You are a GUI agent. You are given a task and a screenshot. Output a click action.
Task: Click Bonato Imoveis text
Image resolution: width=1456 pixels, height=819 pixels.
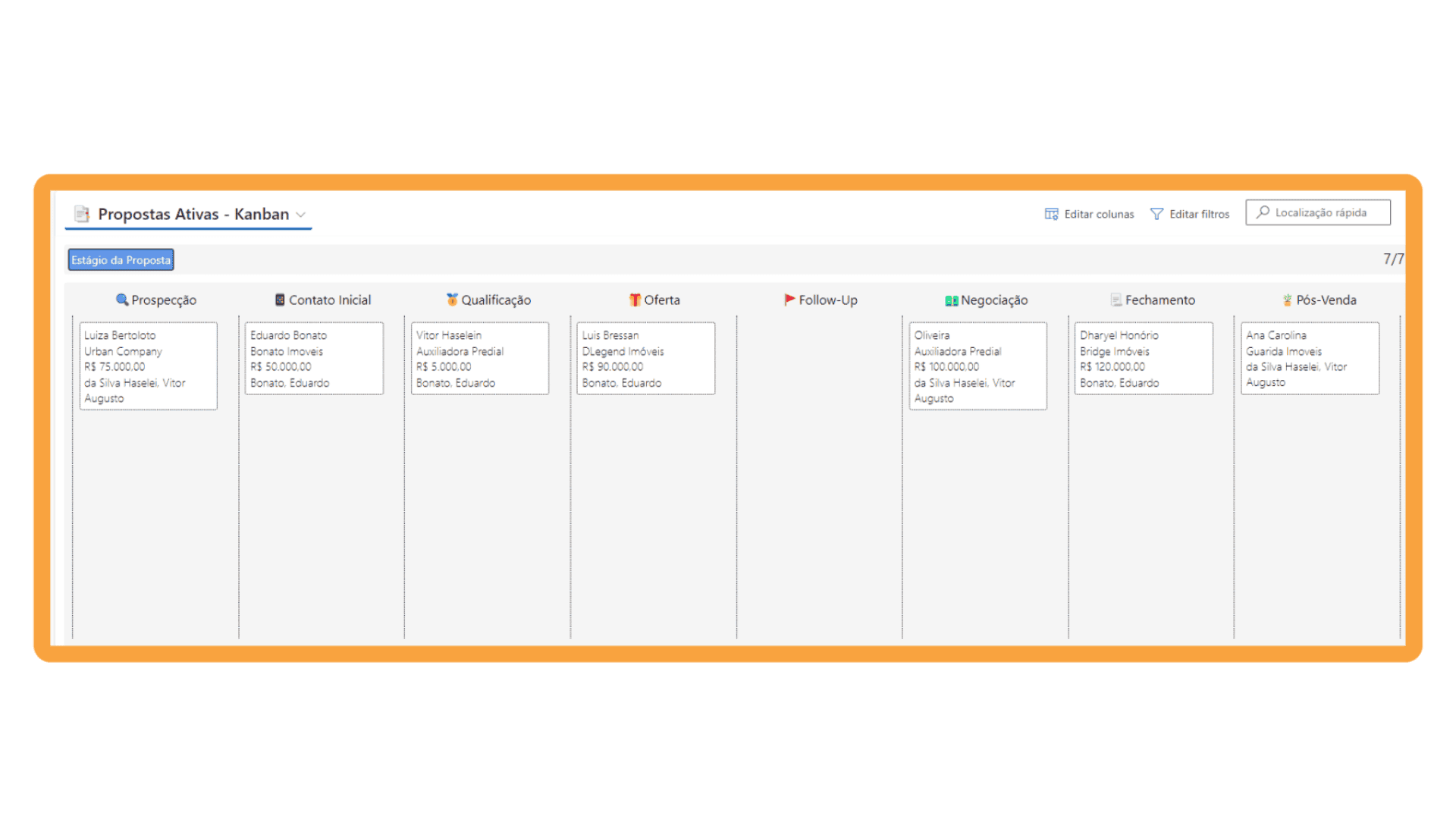coord(287,351)
